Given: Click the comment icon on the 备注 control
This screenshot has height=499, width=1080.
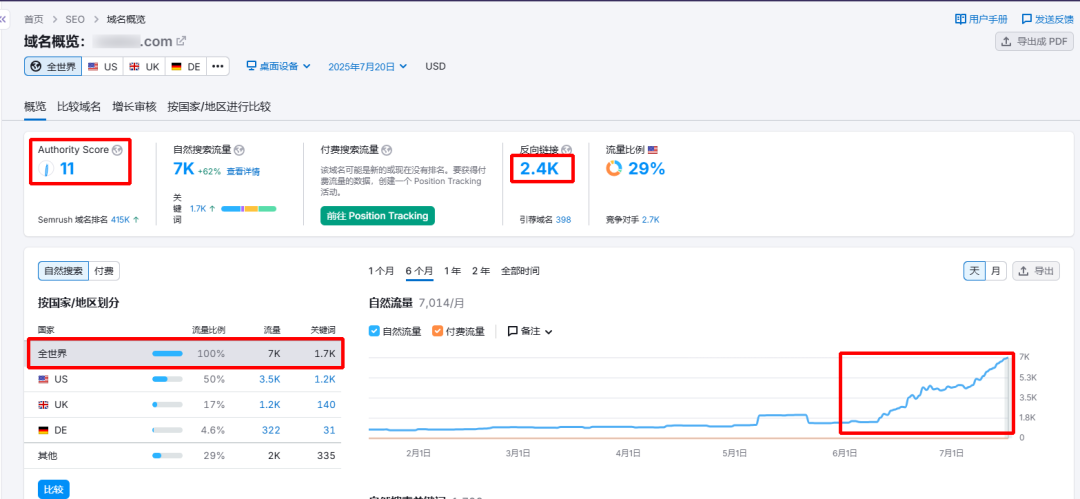Looking at the screenshot, I should (x=512, y=331).
